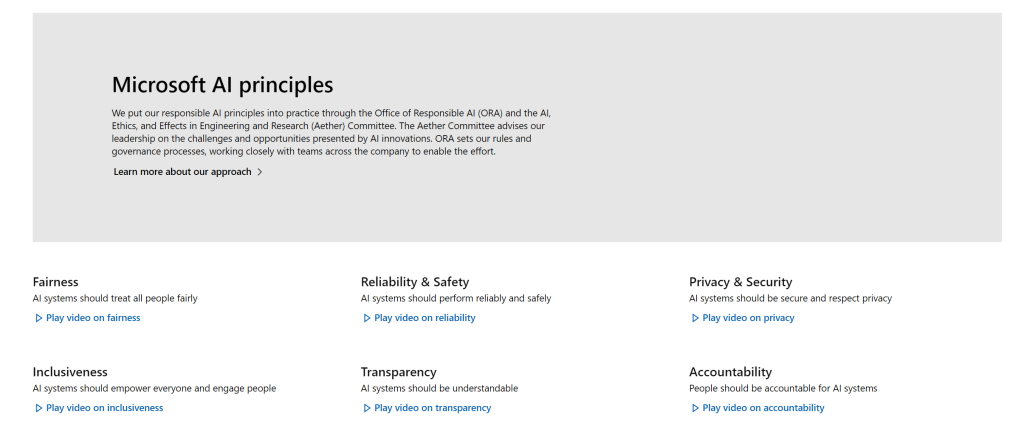Open the Play video on fairness link
The image size is (1024, 437).
point(93,318)
